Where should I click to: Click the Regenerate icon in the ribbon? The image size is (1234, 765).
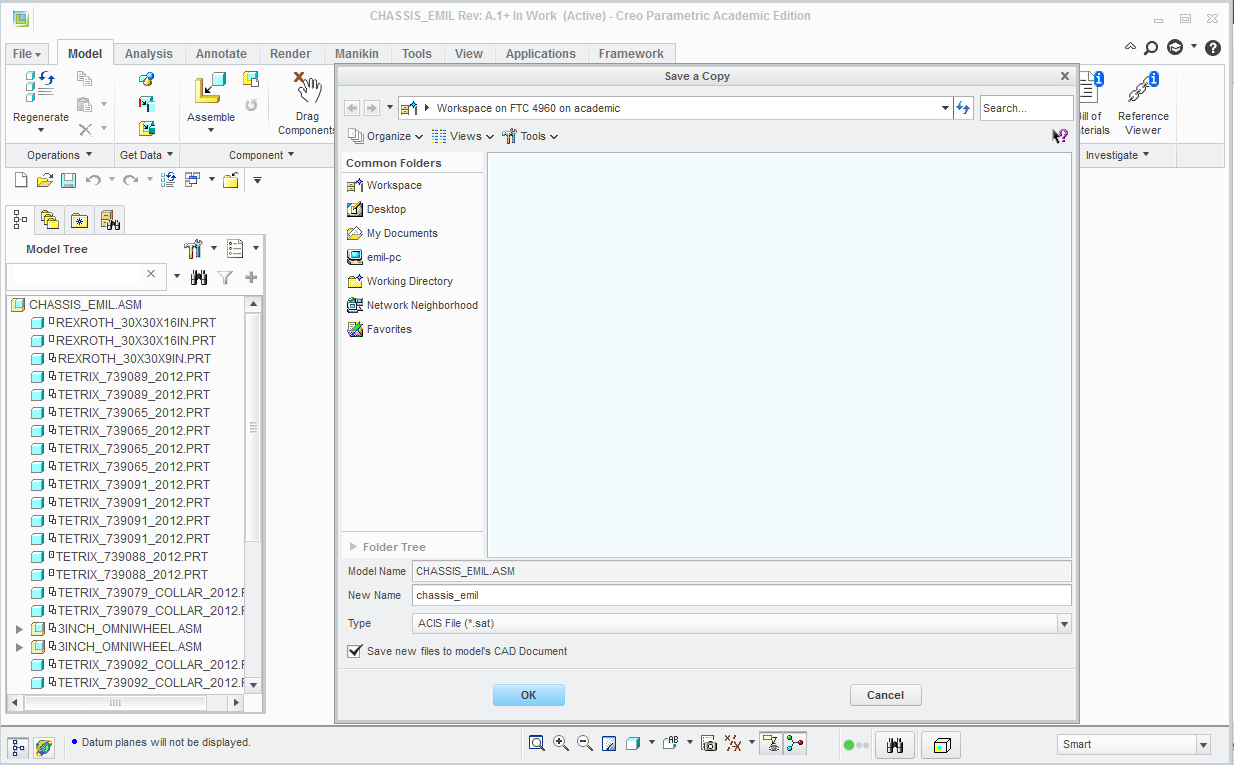coord(40,88)
